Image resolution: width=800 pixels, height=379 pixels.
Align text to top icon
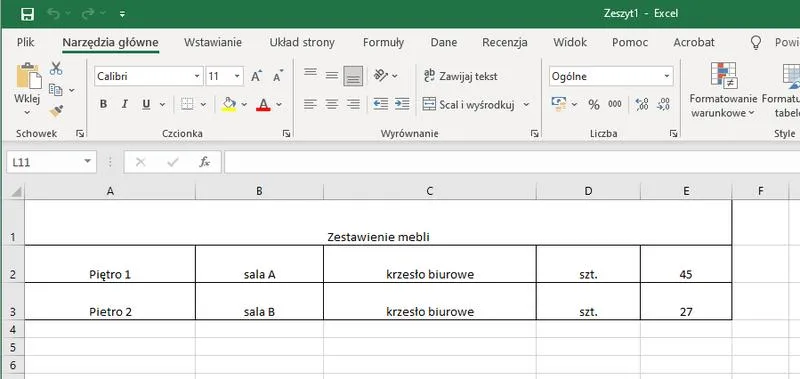point(310,73)
